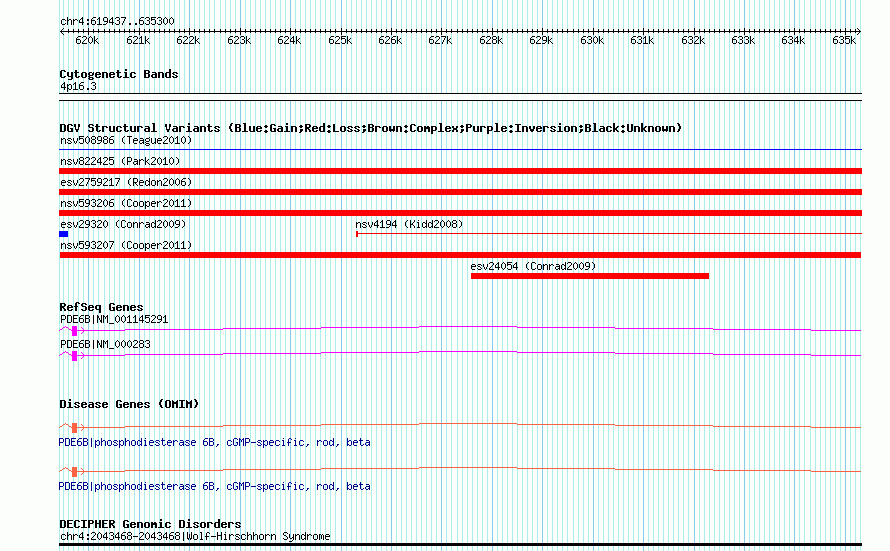Select the nsv593207 (Cooper2011) label

click(126, 245)
